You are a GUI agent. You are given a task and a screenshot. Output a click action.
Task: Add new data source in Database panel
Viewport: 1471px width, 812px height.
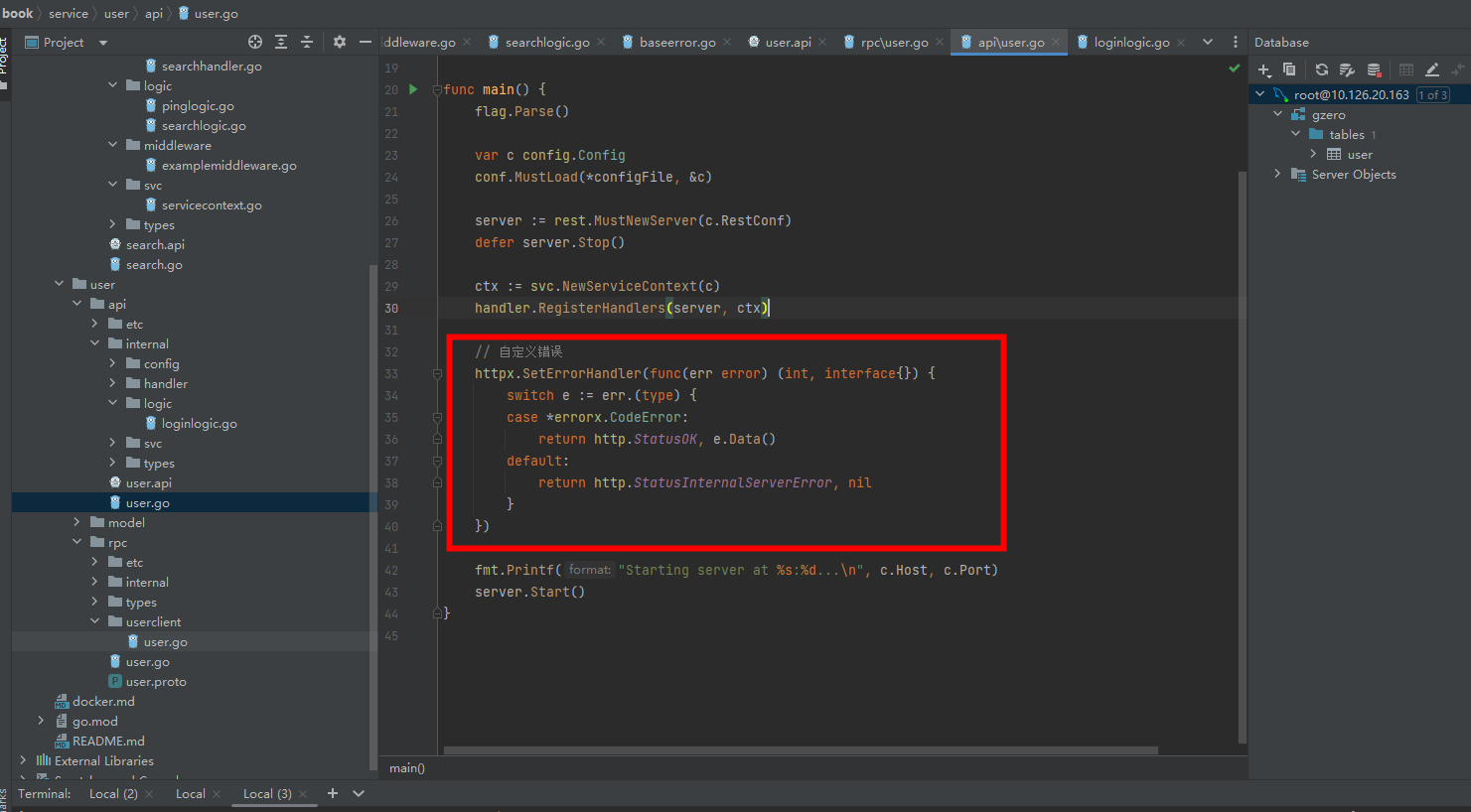1264,69
